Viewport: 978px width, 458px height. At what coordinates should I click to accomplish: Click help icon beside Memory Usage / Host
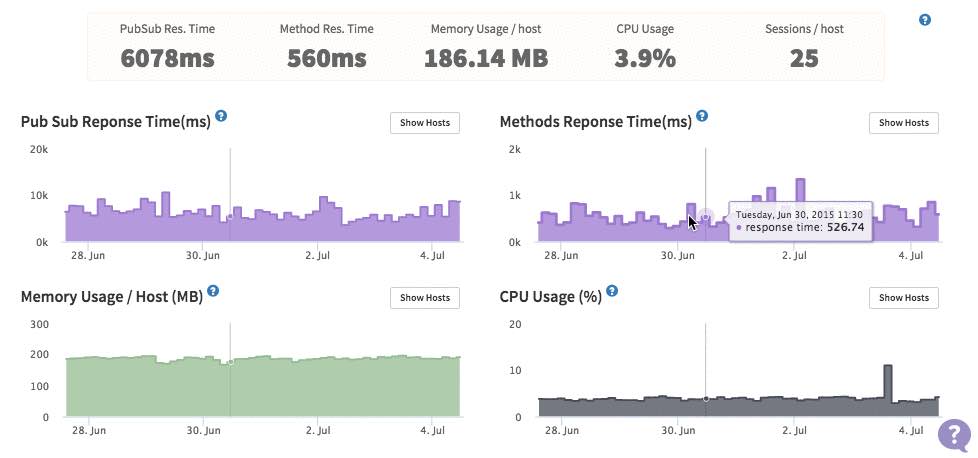pos(213,291)
